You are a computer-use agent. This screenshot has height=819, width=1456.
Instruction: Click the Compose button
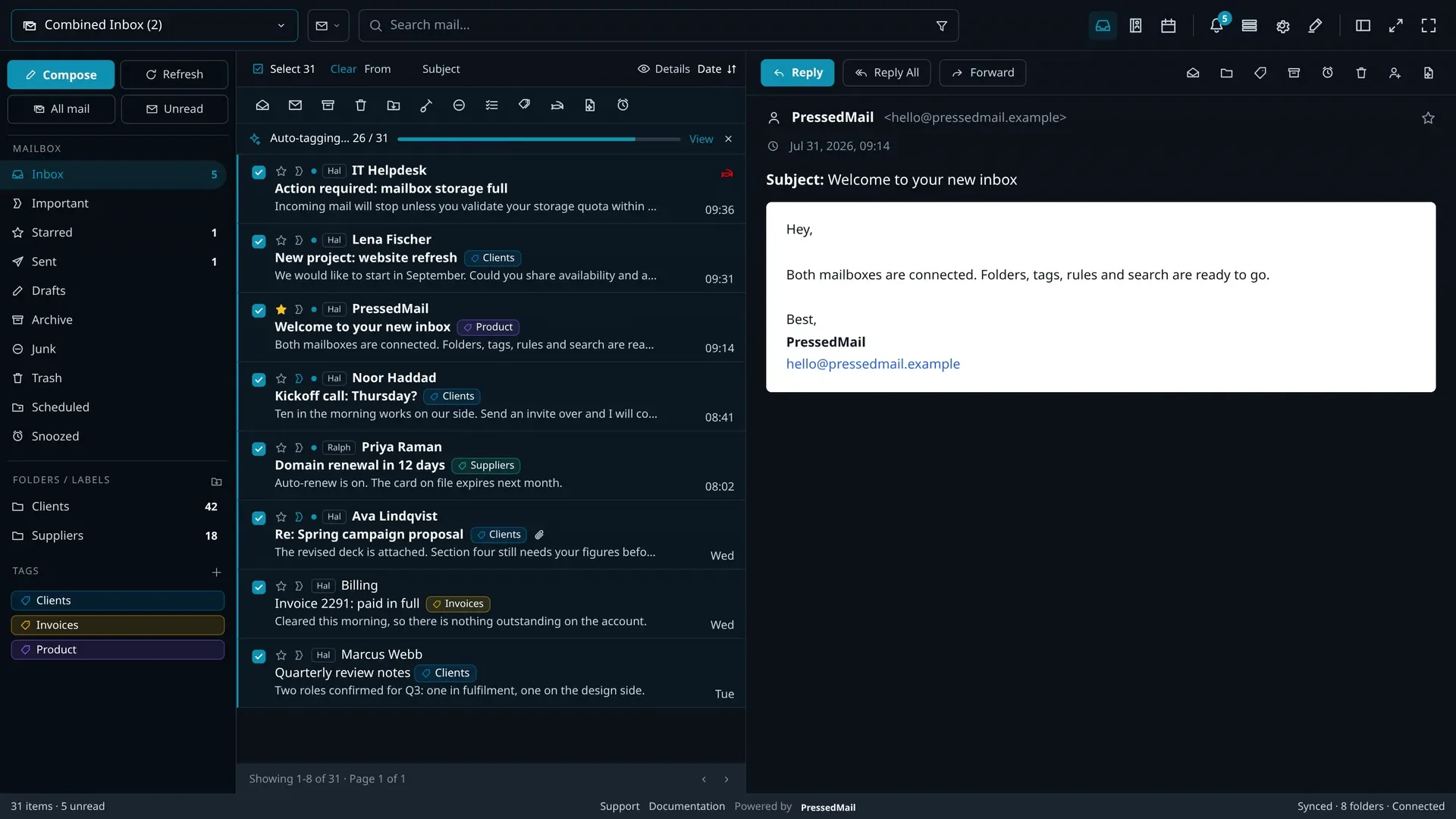[61, 74]
